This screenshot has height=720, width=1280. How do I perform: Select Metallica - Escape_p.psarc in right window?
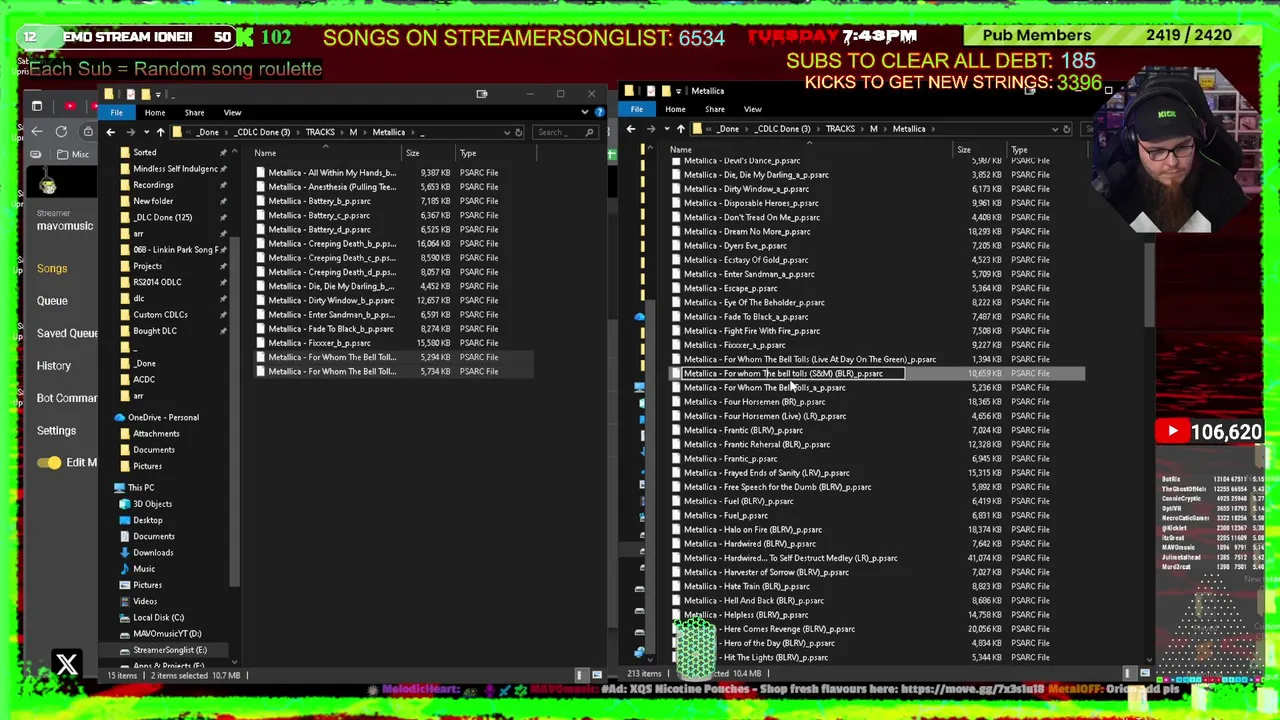click(730, 288)
